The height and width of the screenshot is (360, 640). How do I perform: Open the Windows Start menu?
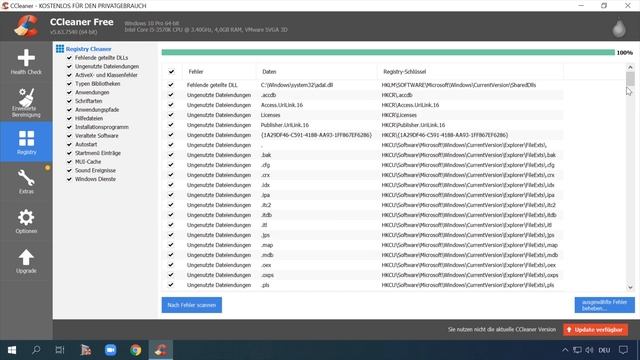pos(12,350)
